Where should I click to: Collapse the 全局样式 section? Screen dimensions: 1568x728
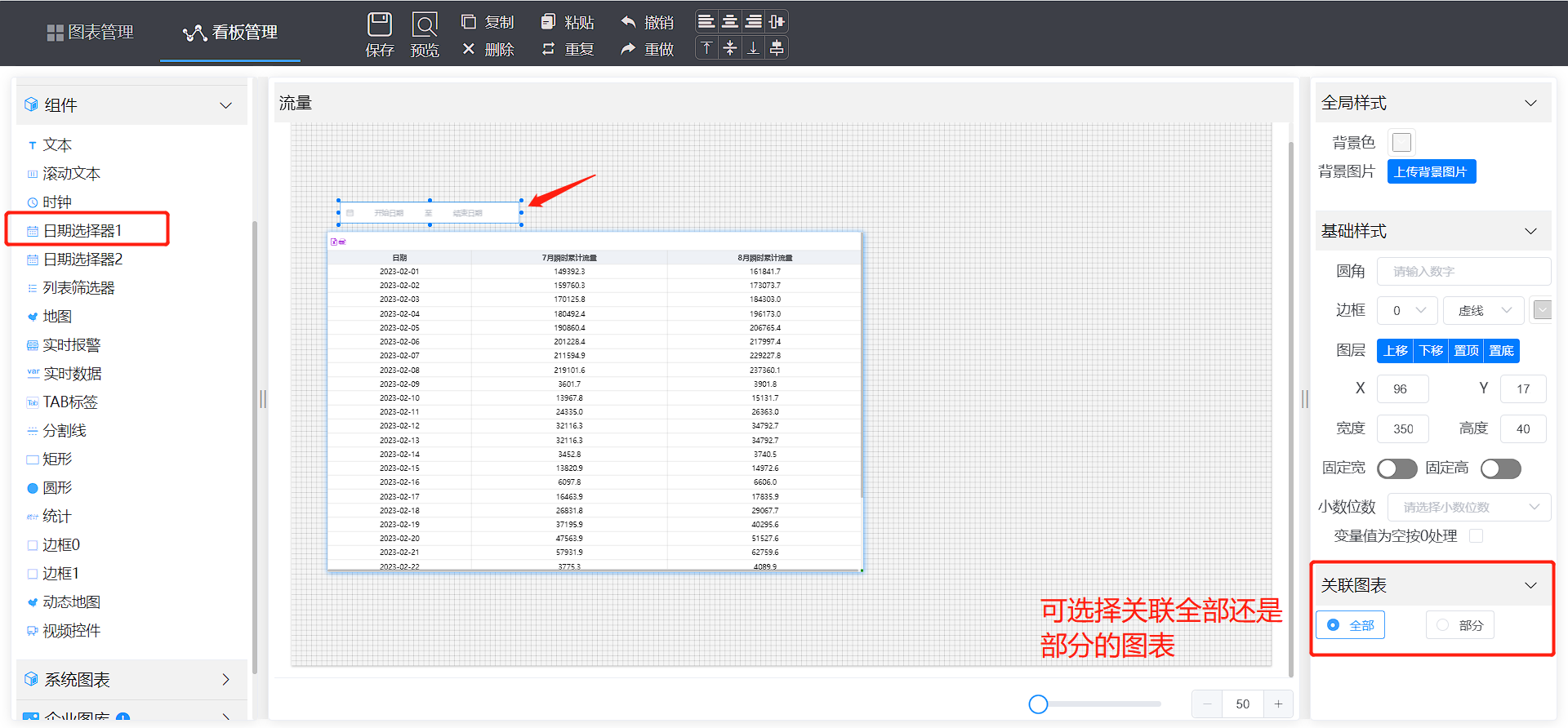(x=1530, y=103)
